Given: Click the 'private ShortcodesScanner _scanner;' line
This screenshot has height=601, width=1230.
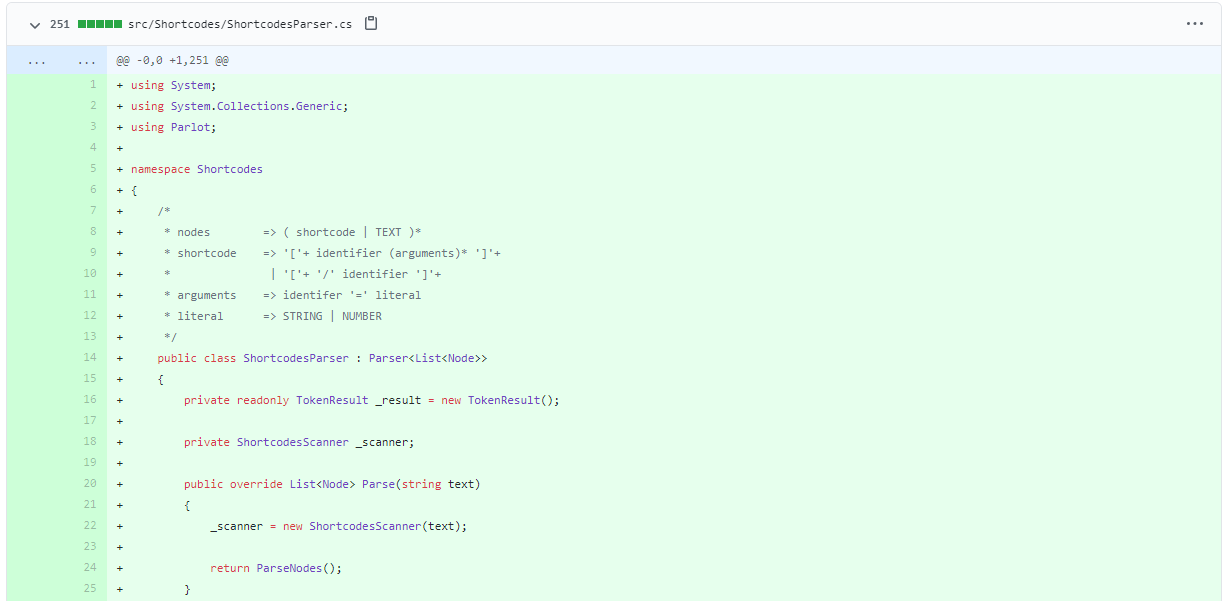Looking at the screenshot, I should point(299,442).
